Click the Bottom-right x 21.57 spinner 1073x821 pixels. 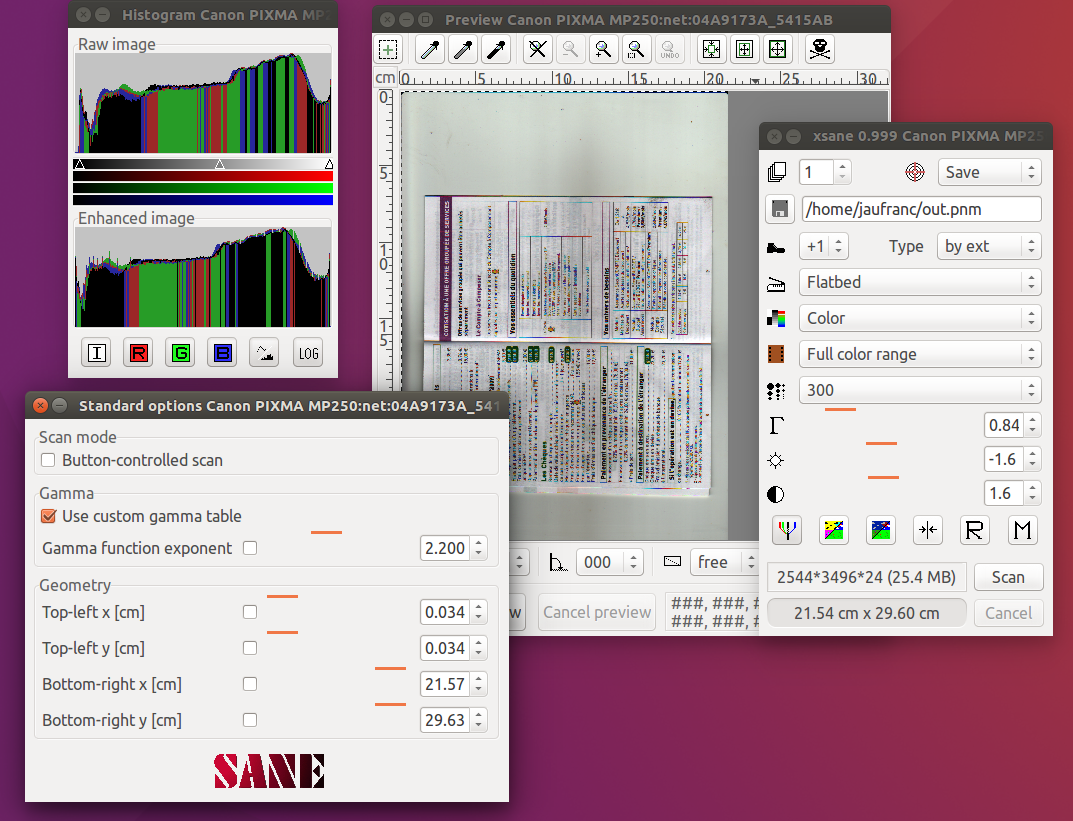[453, 684]
